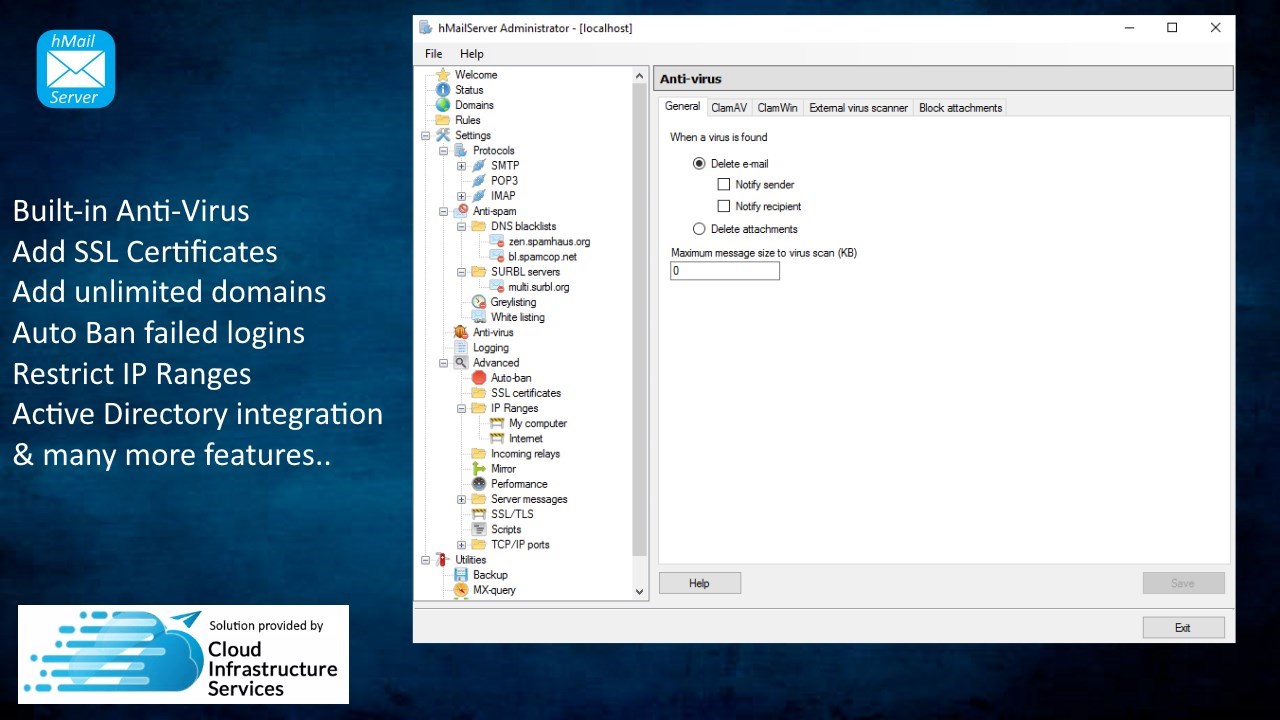Click the Rules folder icon
Image resolution: width=1280 pixels, height=720 pixels.
tap(443, 120)
